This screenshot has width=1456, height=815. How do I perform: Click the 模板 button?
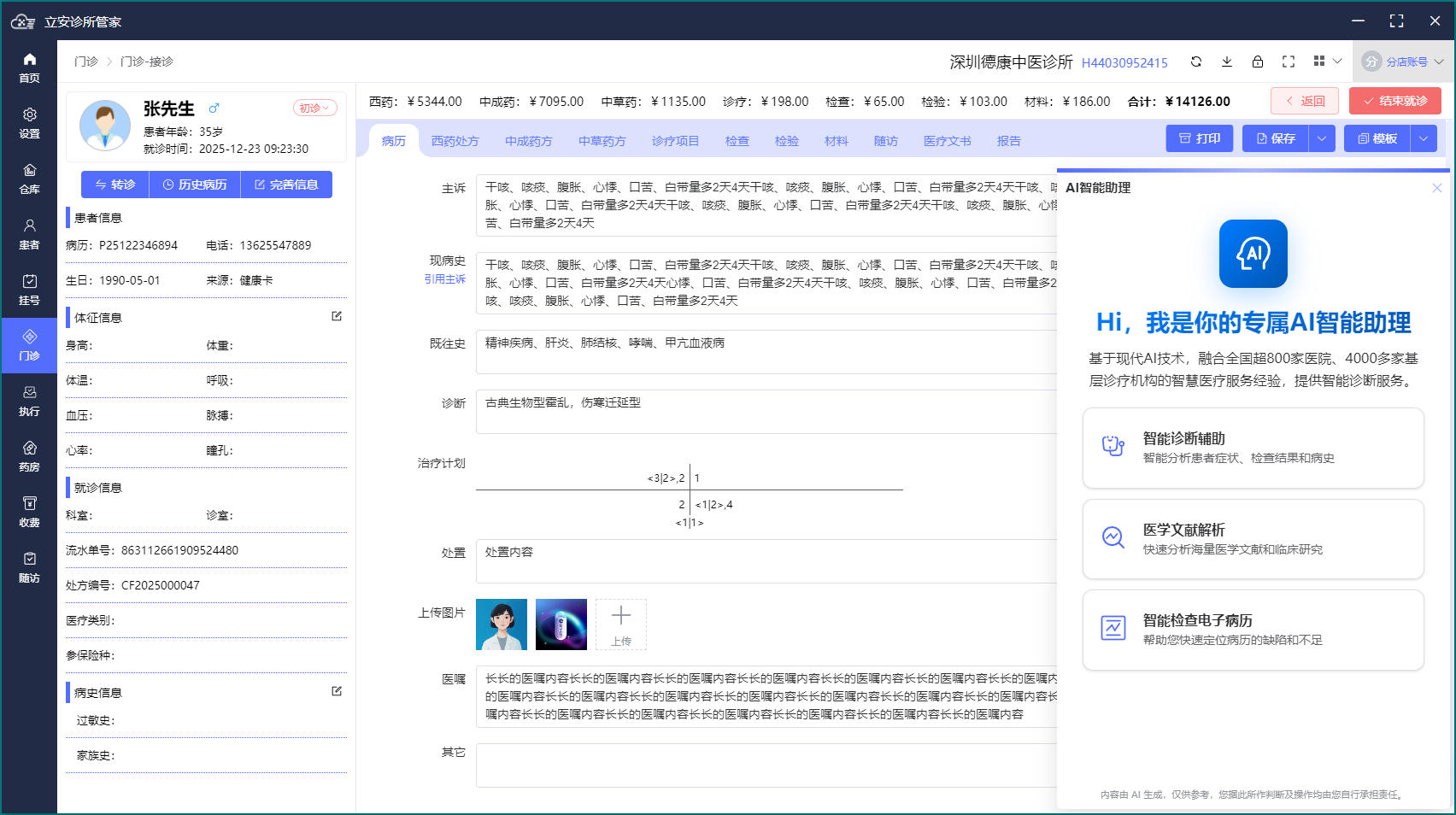click(x=1377, y=138)
